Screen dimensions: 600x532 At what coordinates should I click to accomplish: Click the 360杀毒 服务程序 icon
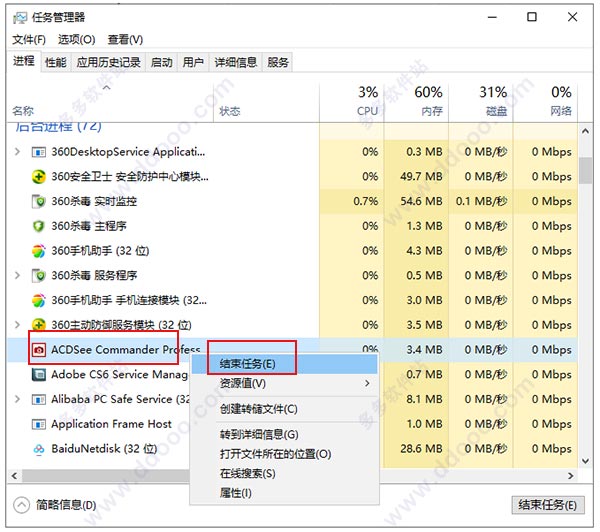[39, 276]
